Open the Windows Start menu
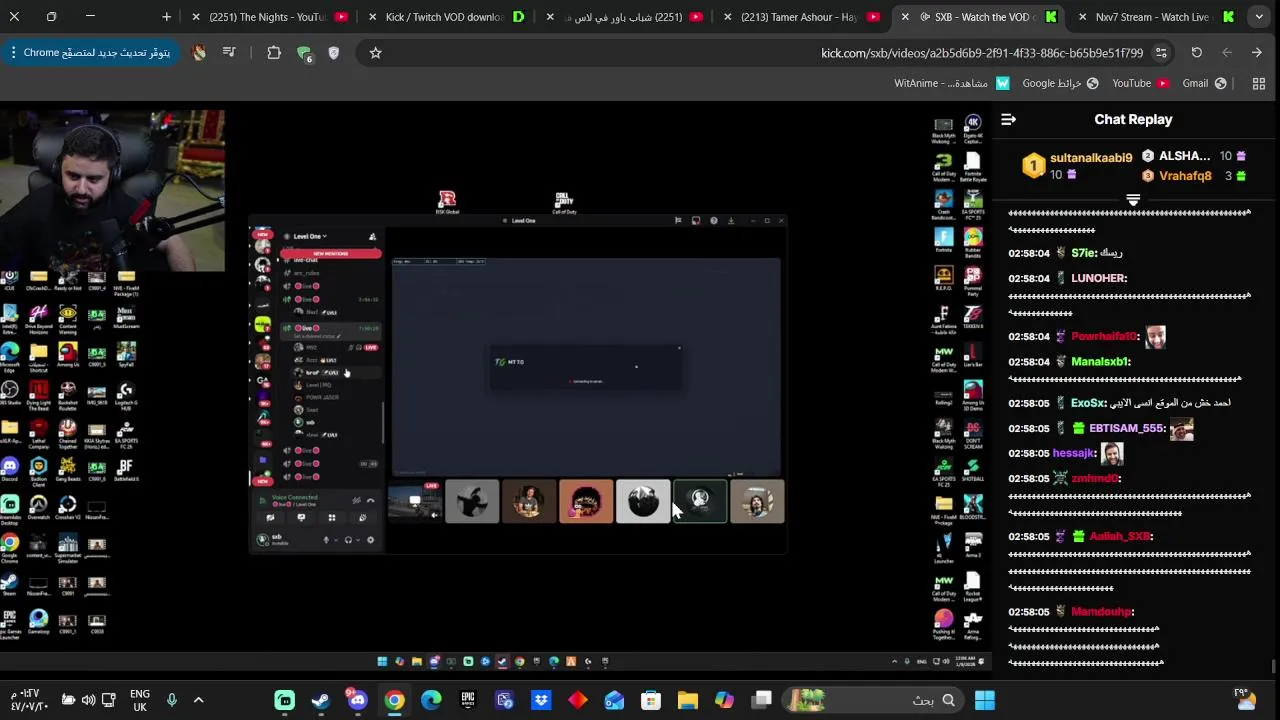Image resolution: width=1280 pixels, height=720 pixels. click(984, 700)
